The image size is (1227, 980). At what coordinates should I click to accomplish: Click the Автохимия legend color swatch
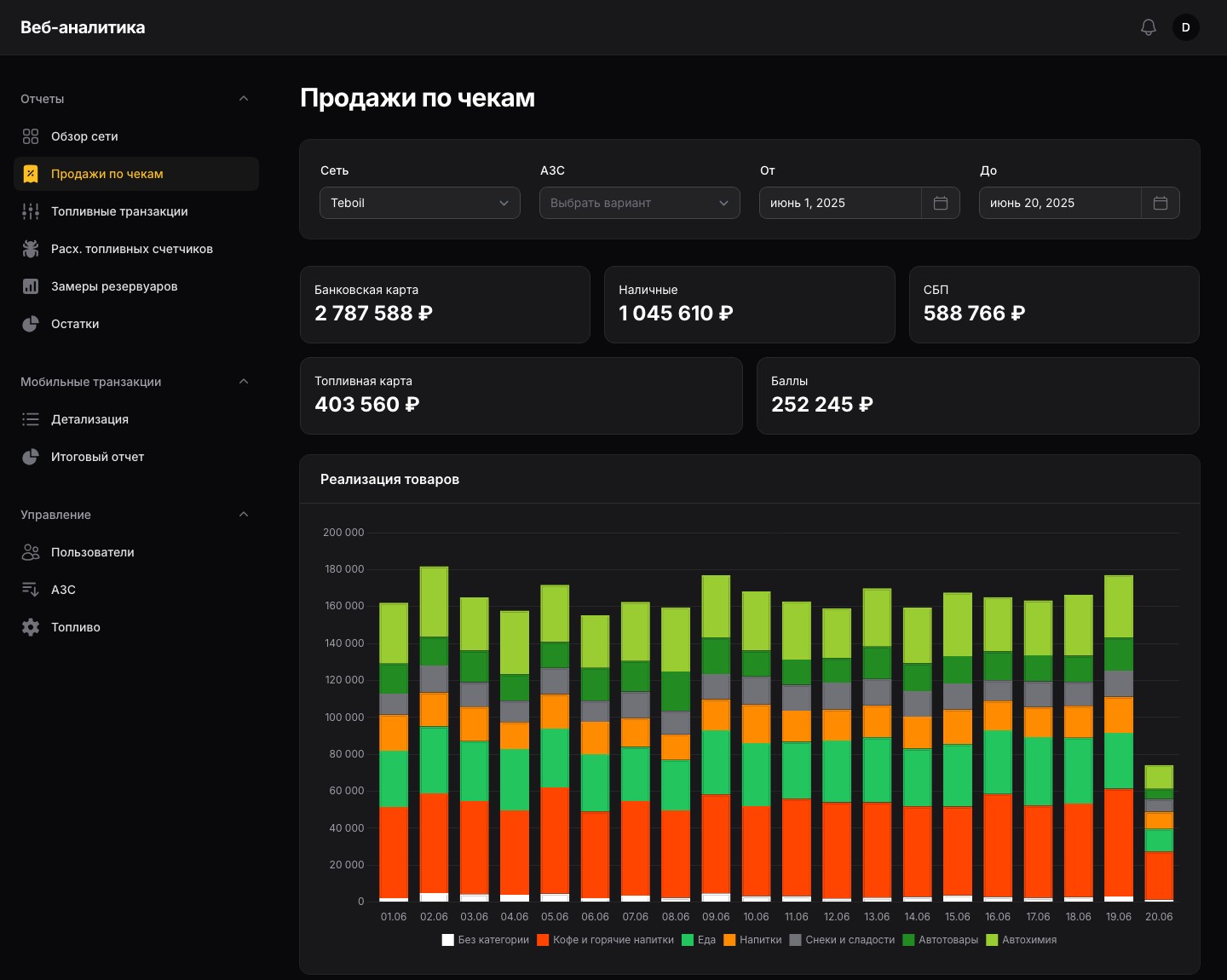(x=992, y=940)
